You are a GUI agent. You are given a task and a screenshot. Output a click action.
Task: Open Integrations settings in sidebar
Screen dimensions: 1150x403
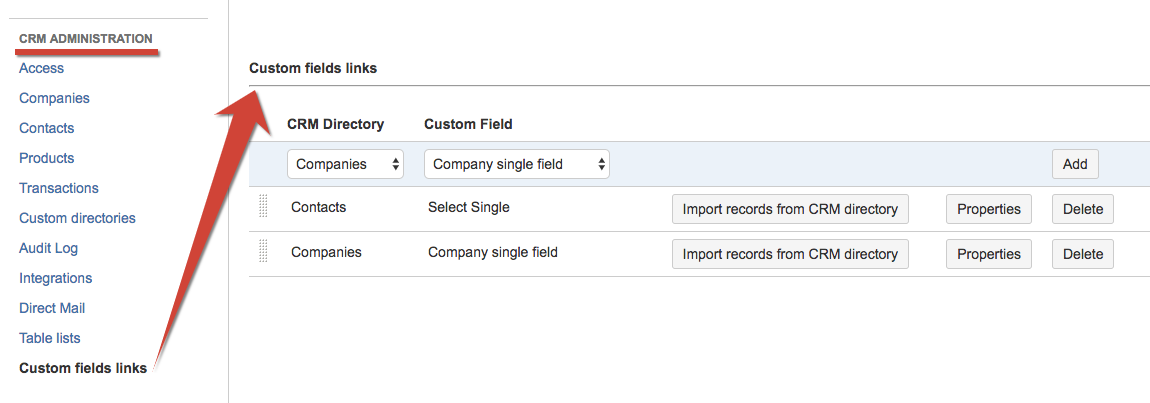(x=55, y=278)
